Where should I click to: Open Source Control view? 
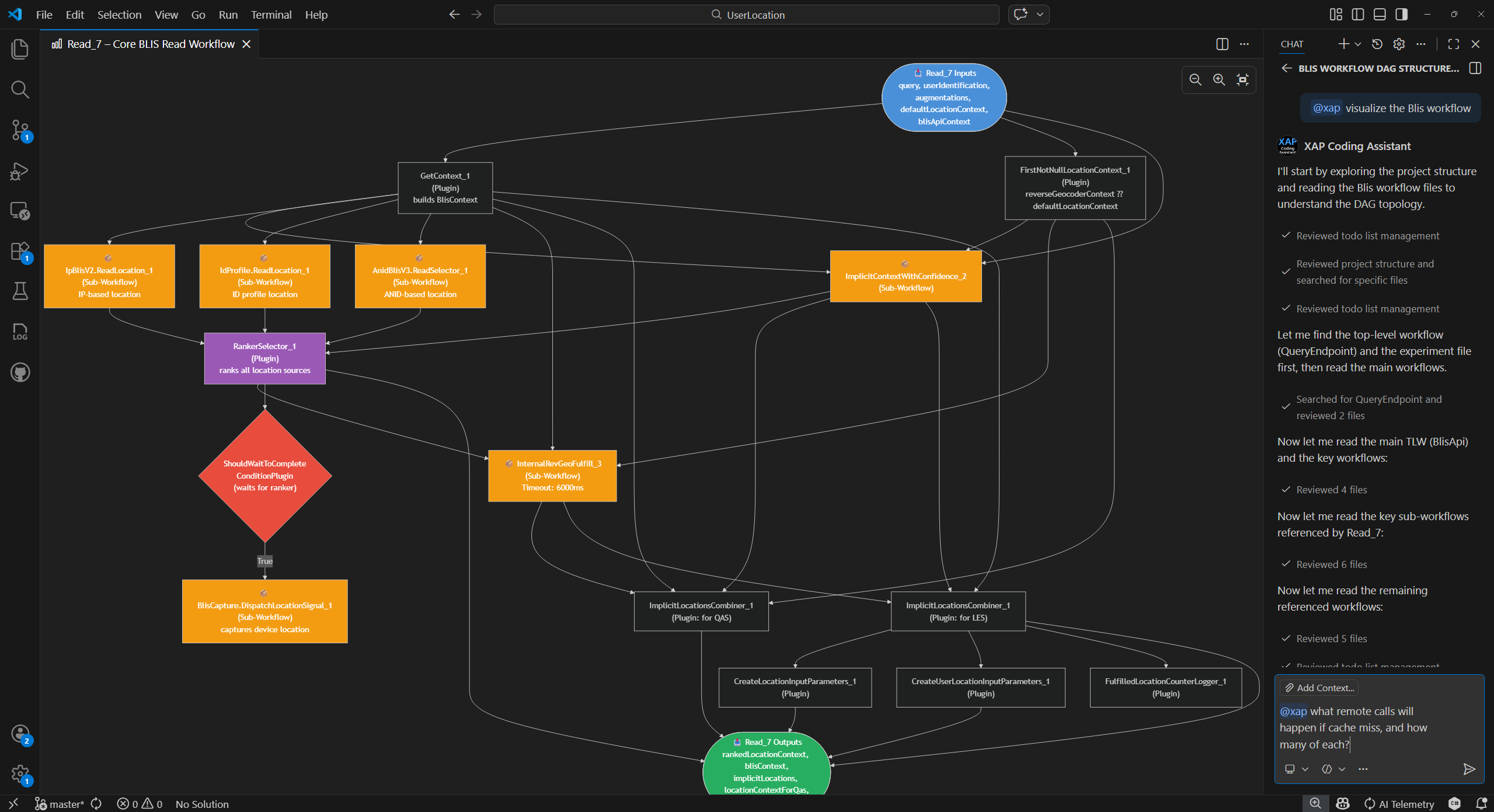(20, 130)
